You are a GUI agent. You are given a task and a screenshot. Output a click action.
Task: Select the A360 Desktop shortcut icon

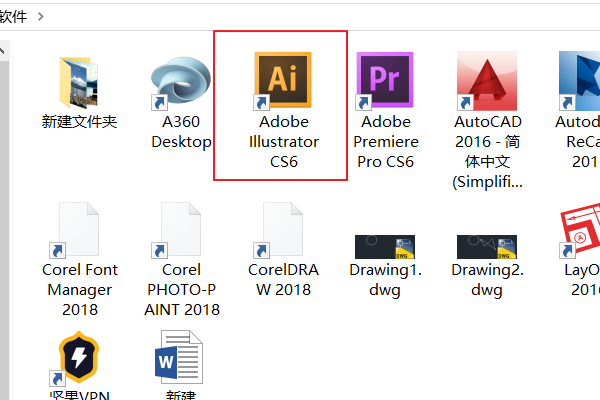coord(181,80)
